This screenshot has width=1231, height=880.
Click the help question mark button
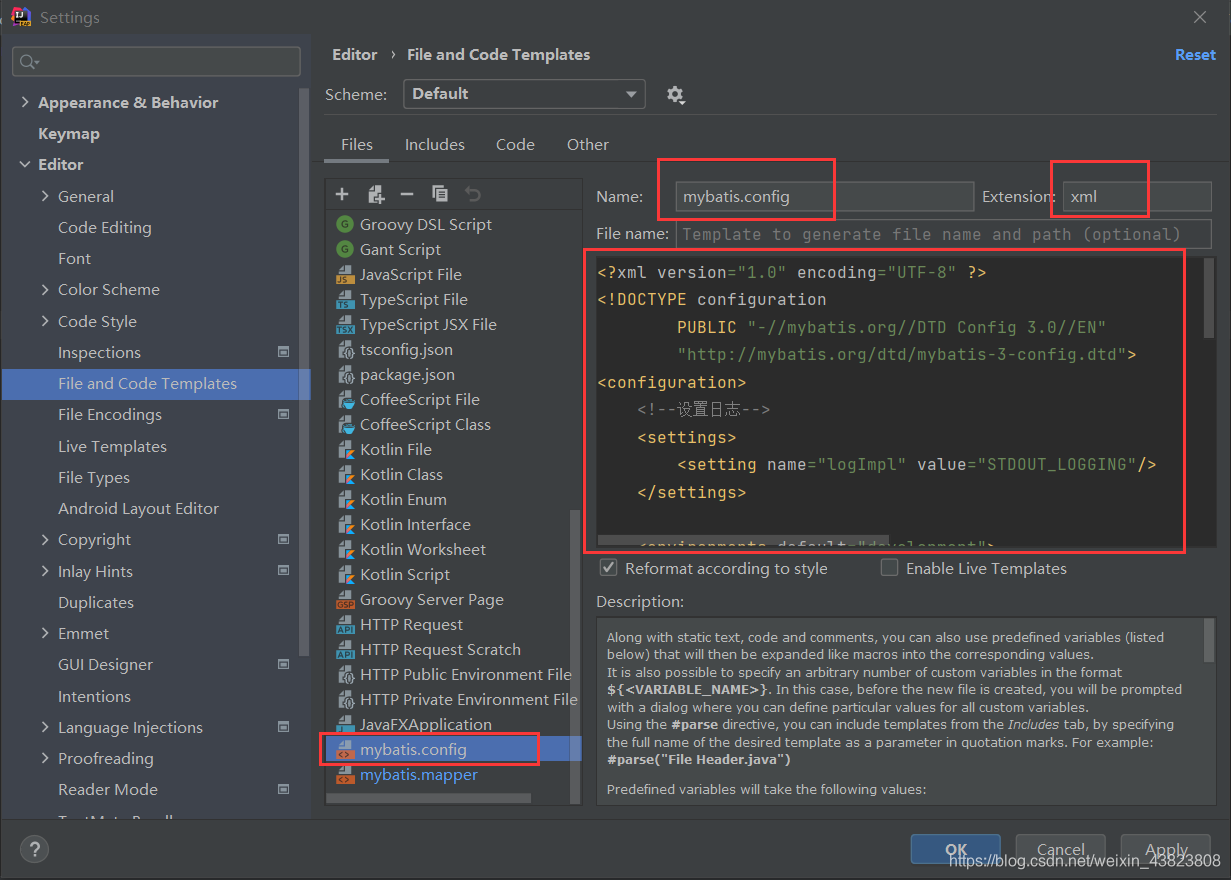35,850
